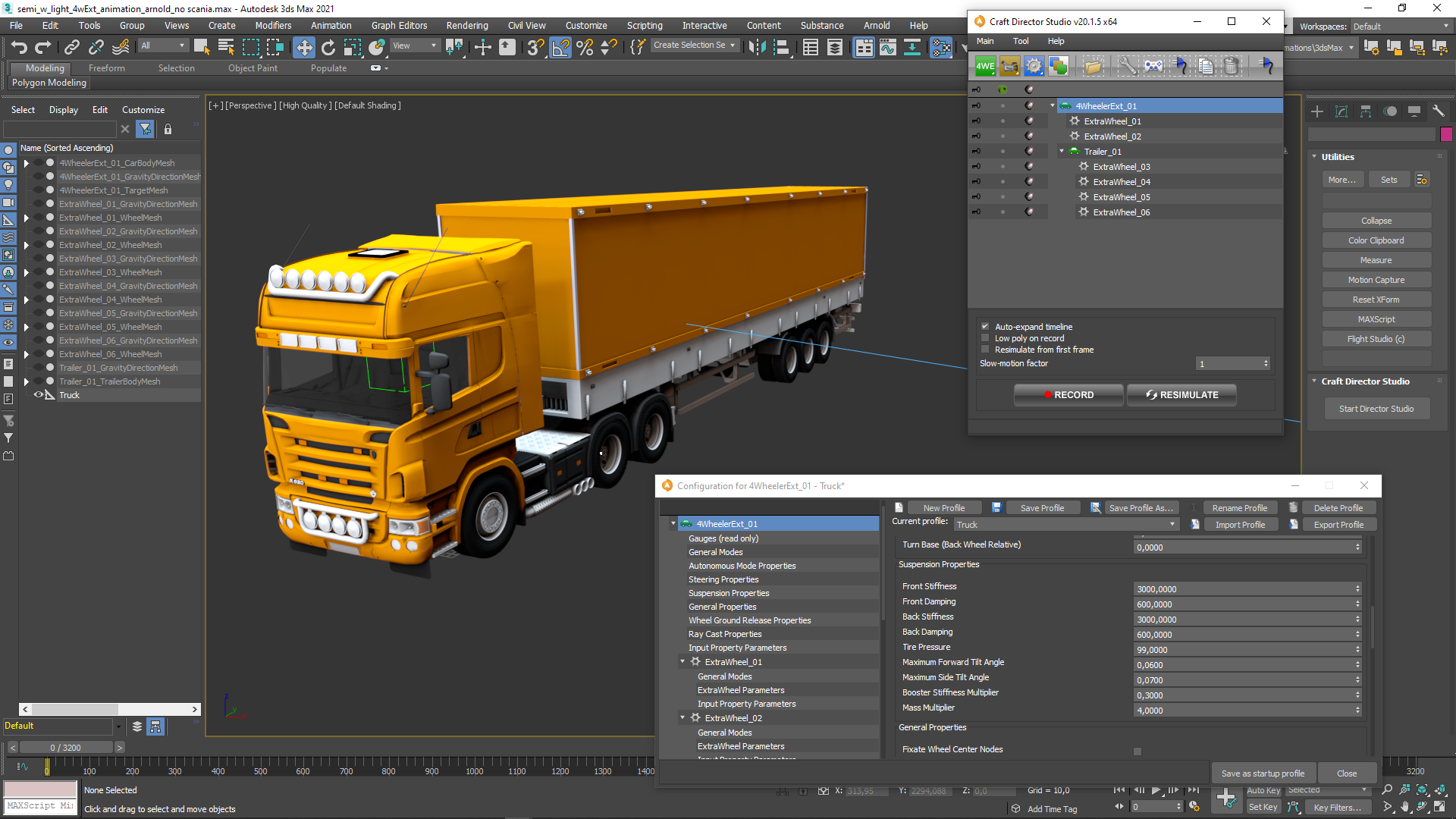The image size is (1456, 819).
Task: Open the Graph Editors menu
Action: point(399,26)
